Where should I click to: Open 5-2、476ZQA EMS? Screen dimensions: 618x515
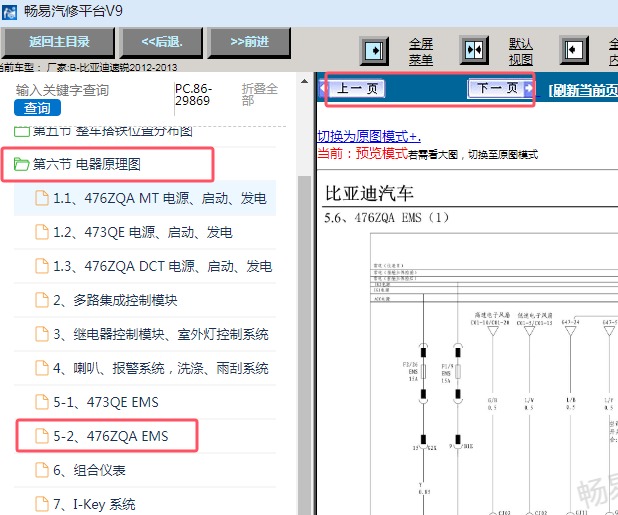point(110,436)
